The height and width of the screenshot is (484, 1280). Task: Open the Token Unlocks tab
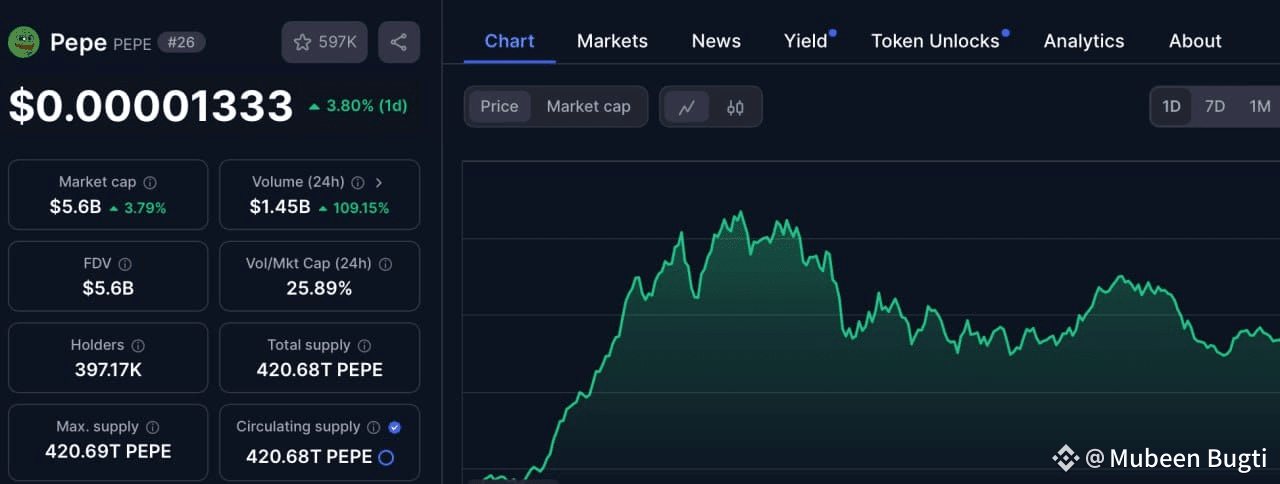click(935, 41)
